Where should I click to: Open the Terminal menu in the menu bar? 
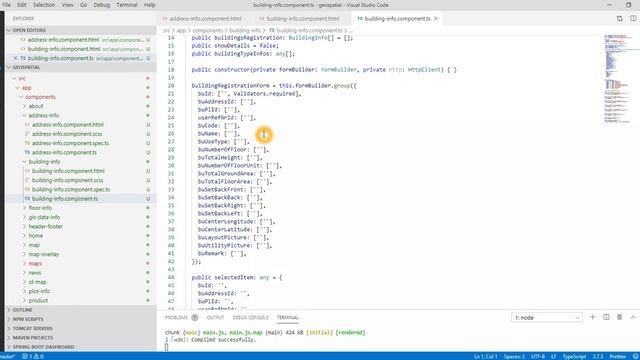127,5
